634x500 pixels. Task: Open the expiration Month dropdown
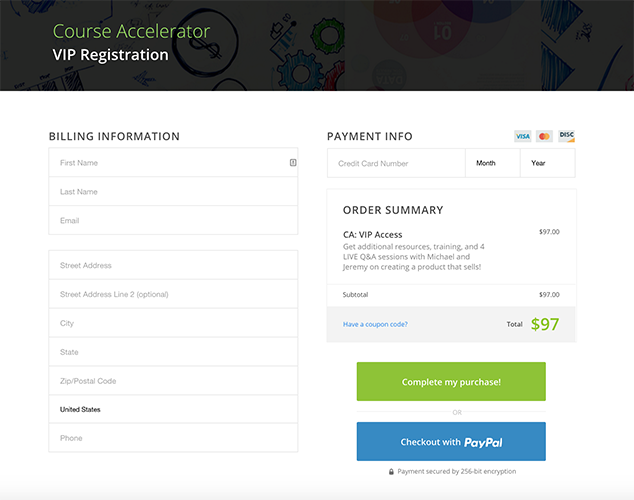(x=492, y=163)
